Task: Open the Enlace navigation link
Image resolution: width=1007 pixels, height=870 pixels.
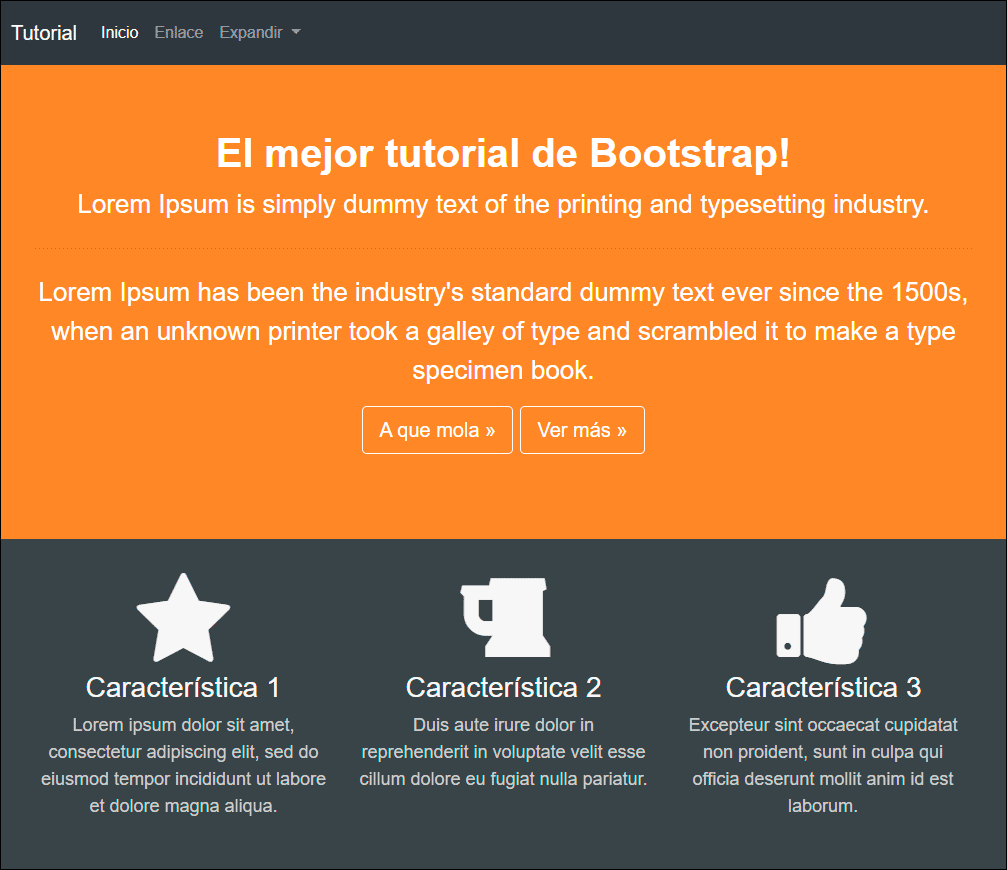Action: click(179, 33)
